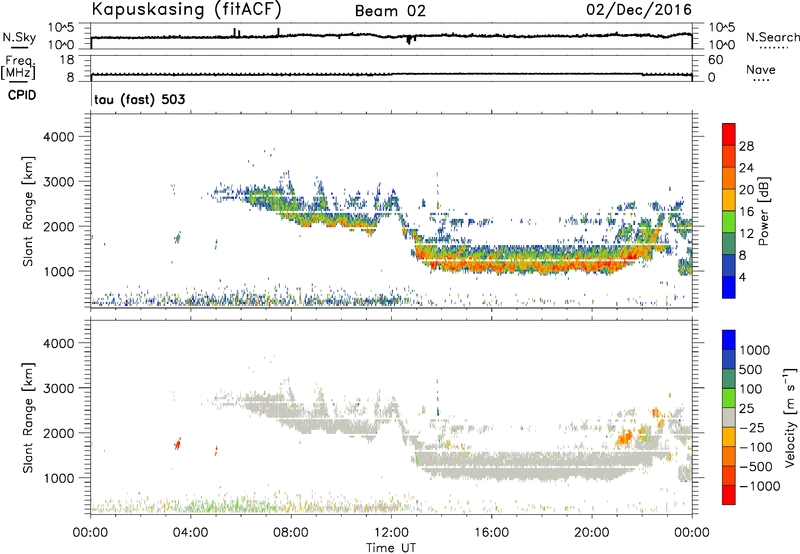The image size is (800, 554).
Task: Click the '-1000' label on the Velocity colorbar
Action: click(759, 486)
